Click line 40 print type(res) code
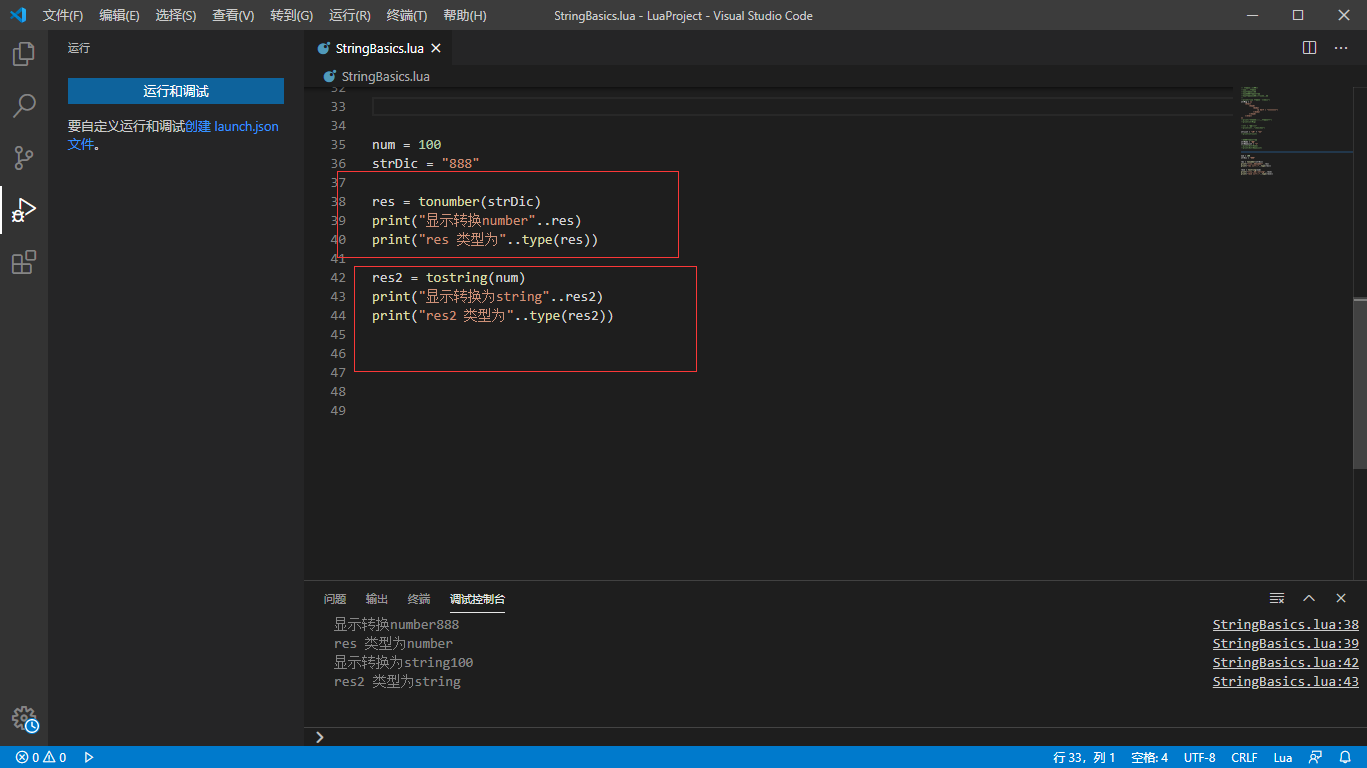This screenshot has height=768, width=1367. point(485,239)
